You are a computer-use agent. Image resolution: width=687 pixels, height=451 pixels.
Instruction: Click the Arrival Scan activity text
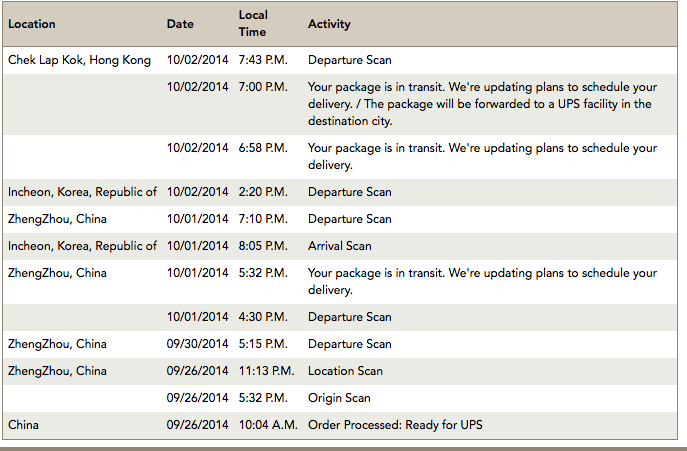pos(340,246)
